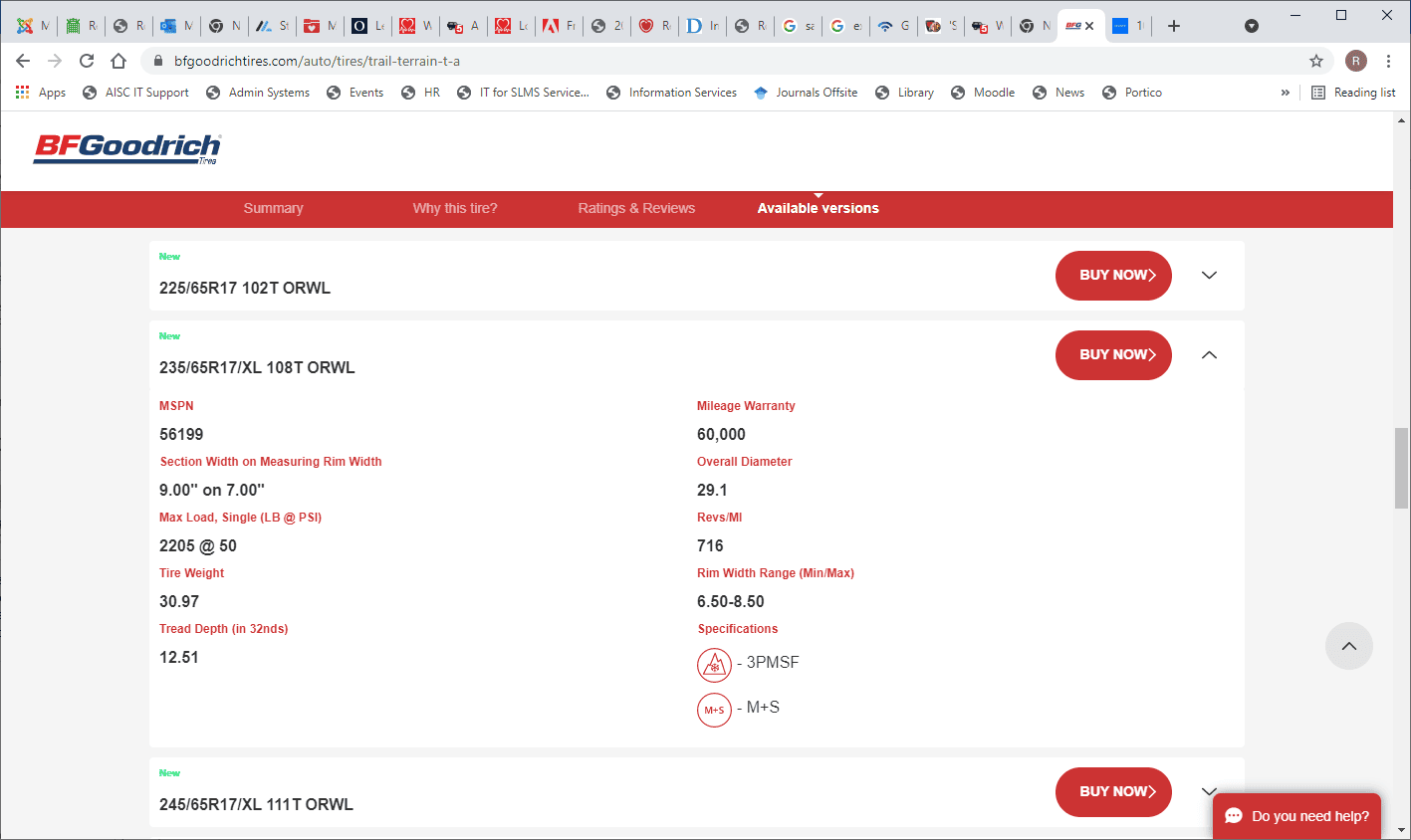Click the BFGoodrich Tires logo

pyautogui.click(x=127, y=148)
